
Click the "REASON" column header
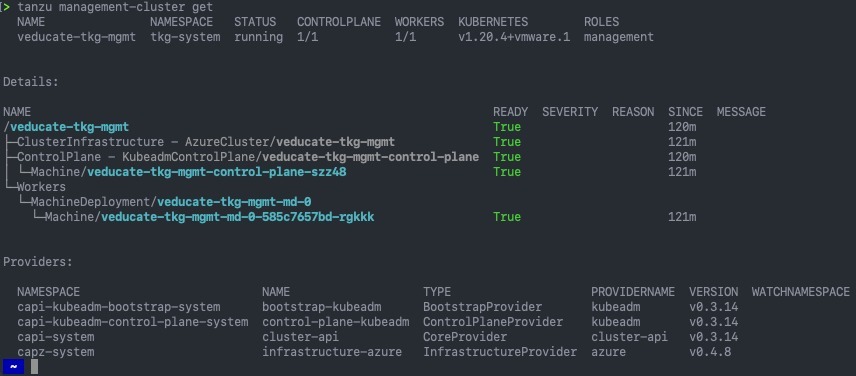coord(633,112)
